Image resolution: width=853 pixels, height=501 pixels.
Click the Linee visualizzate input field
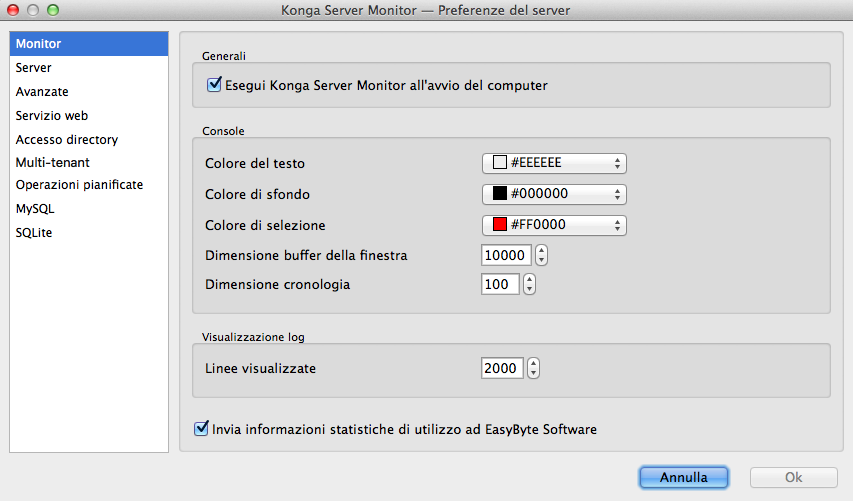(500, 369)
